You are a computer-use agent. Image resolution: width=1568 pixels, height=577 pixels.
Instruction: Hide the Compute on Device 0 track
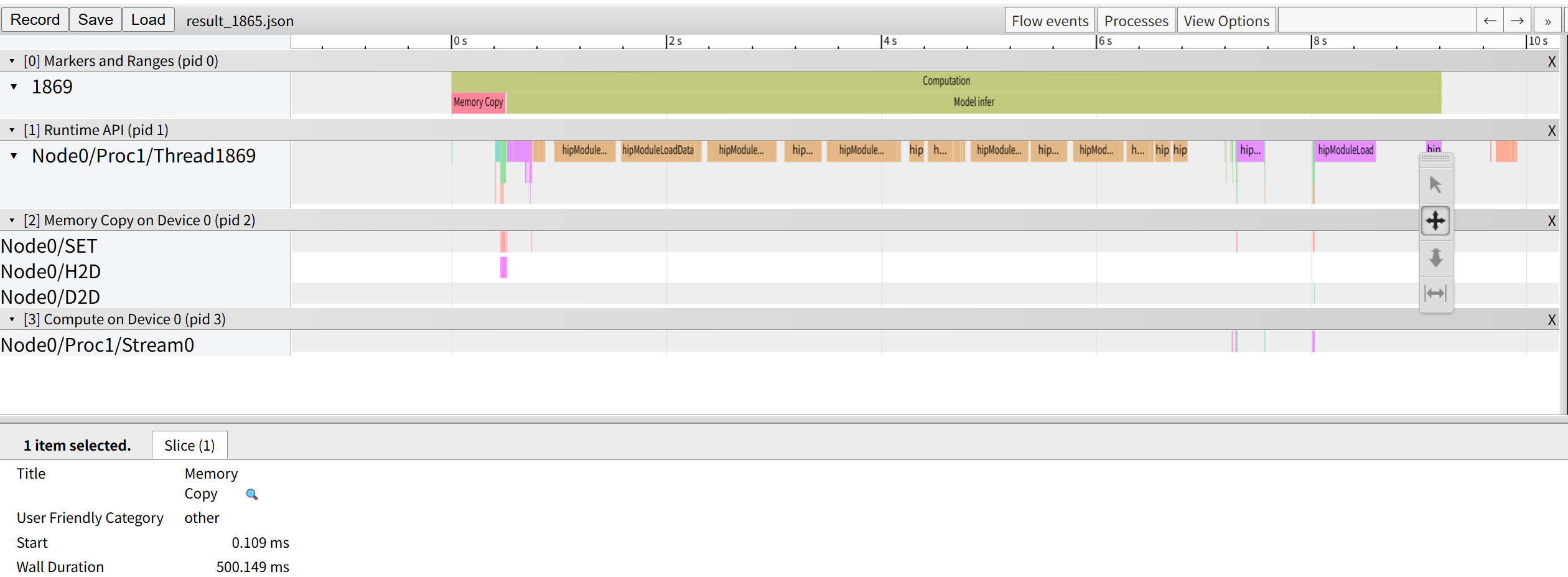pos(1552,320)
